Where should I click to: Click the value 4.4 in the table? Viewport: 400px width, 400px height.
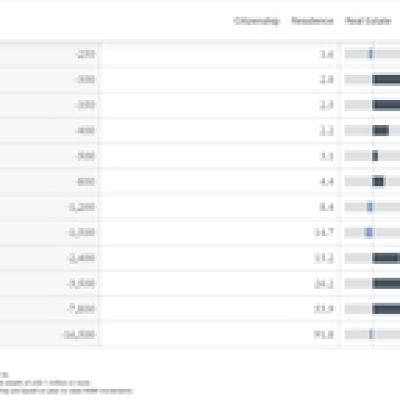[326, 182]
